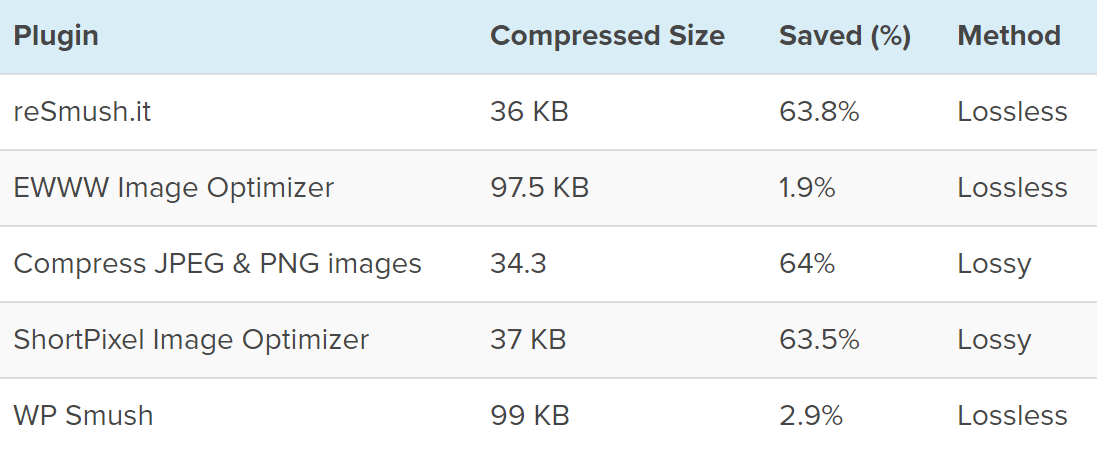Click the reSmush.it plugin name
The width and height of the screenshot is (1097, 453).
click(82, 112)
